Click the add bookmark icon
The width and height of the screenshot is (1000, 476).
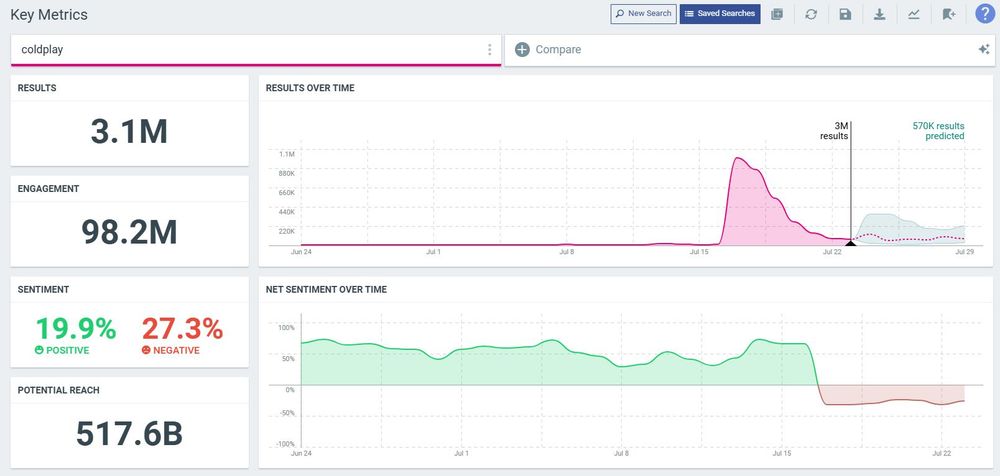949,14
